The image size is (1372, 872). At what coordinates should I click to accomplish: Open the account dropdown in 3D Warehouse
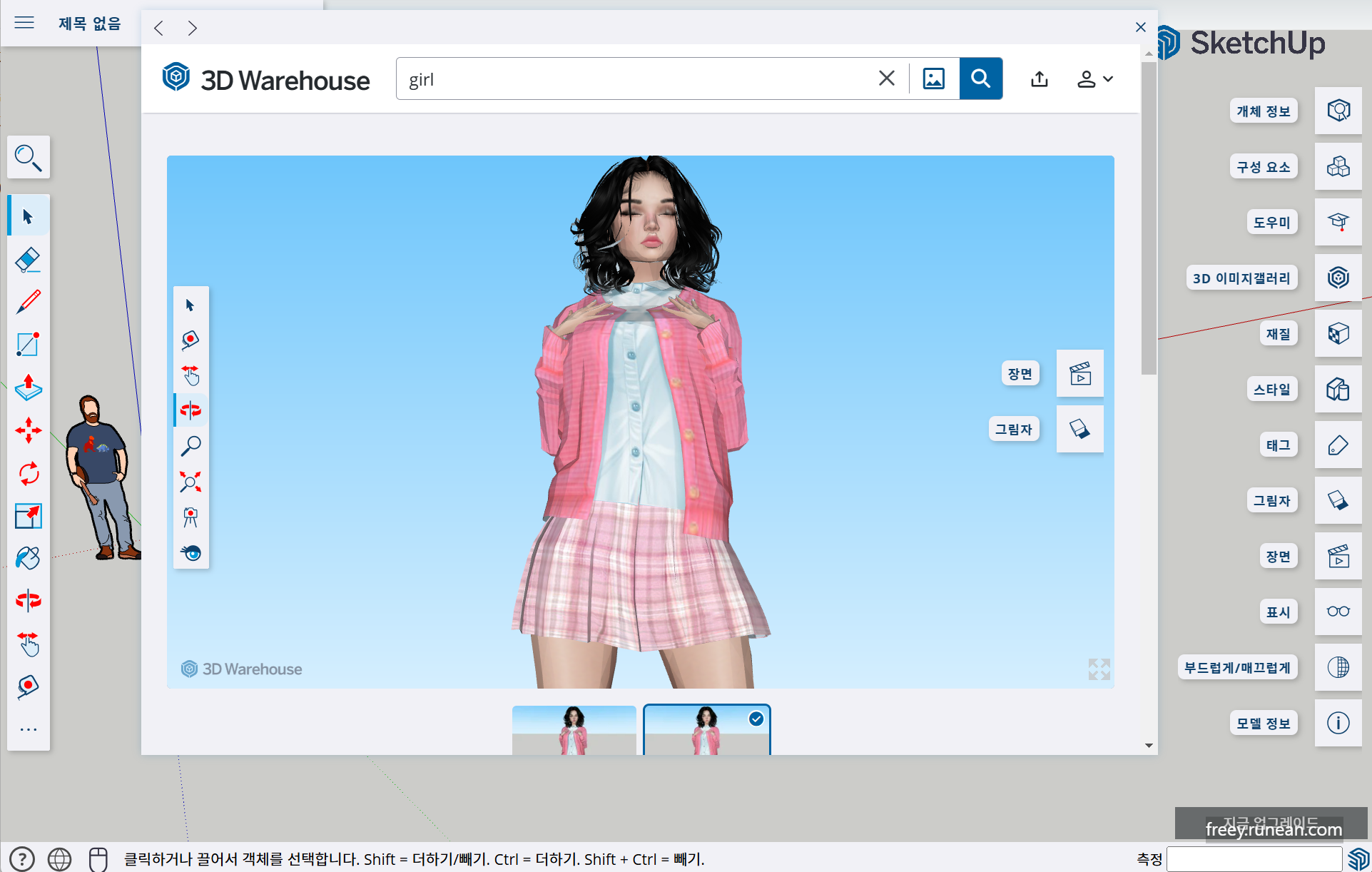pos(1094,78)
